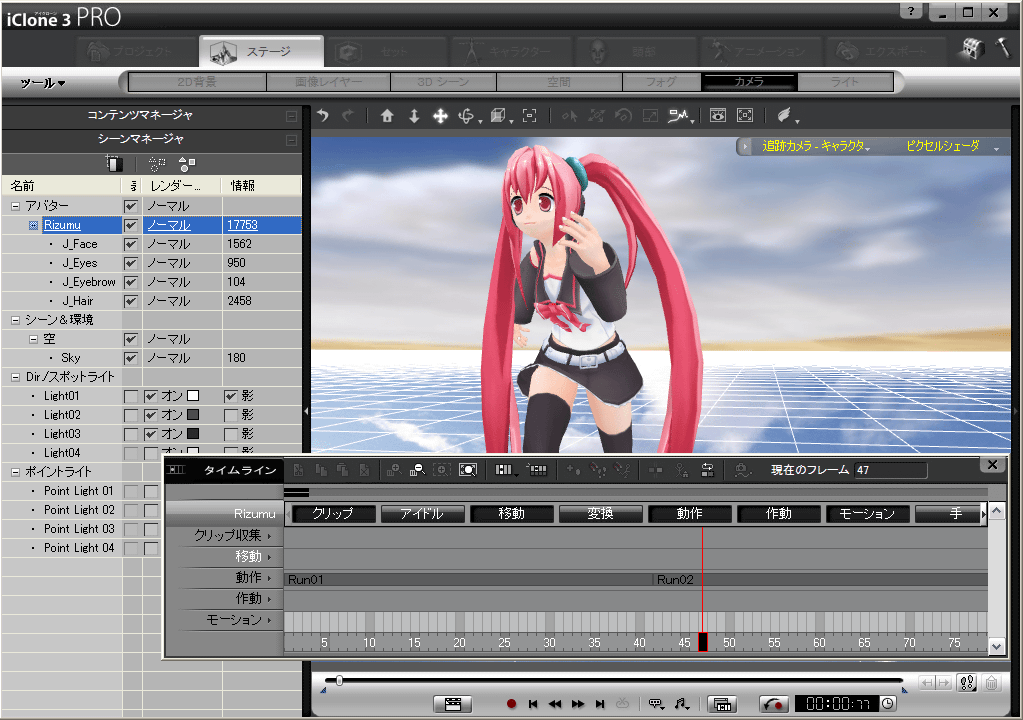Click the timeline track list icon

tap(504, 470)
